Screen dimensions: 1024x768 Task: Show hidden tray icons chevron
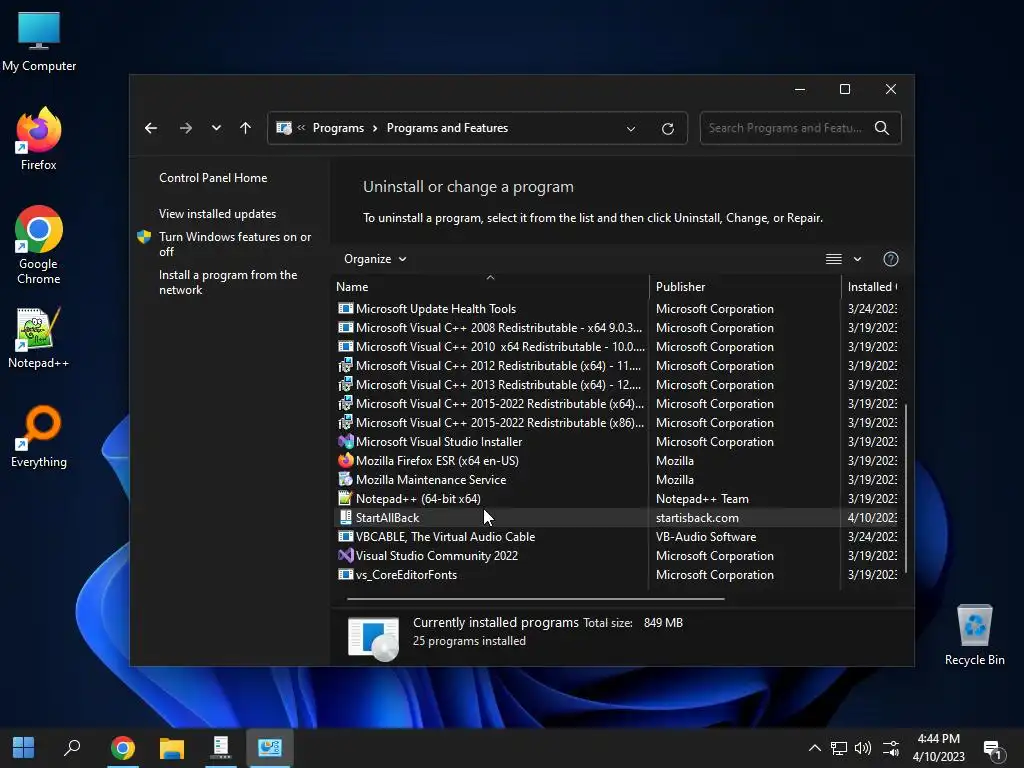814,748
